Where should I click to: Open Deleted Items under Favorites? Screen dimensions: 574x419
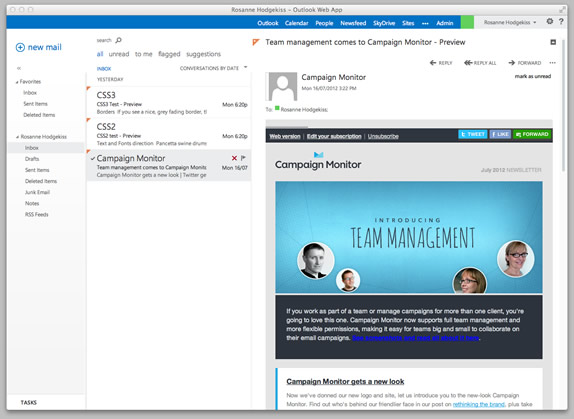[39, 115]
